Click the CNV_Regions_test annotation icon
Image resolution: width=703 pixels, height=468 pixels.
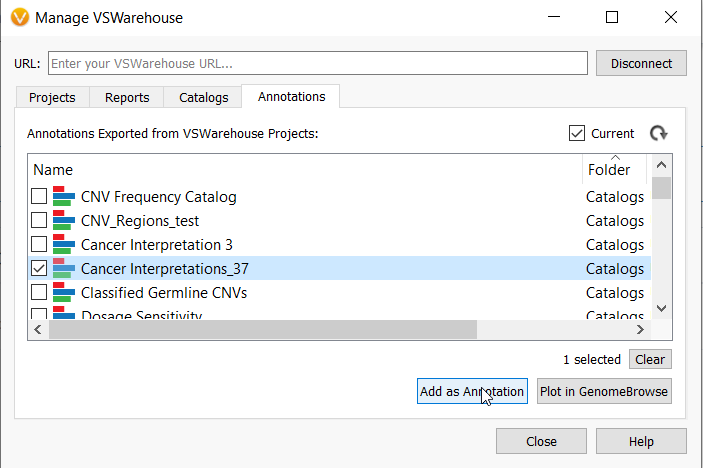[x=64, y=220]
